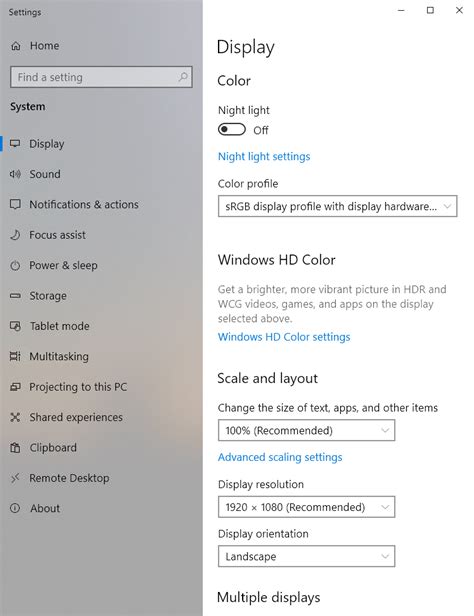Toggle the Night light switch
Image resolution: width=474 pixels, height=616 pixels.
(232, 129)
